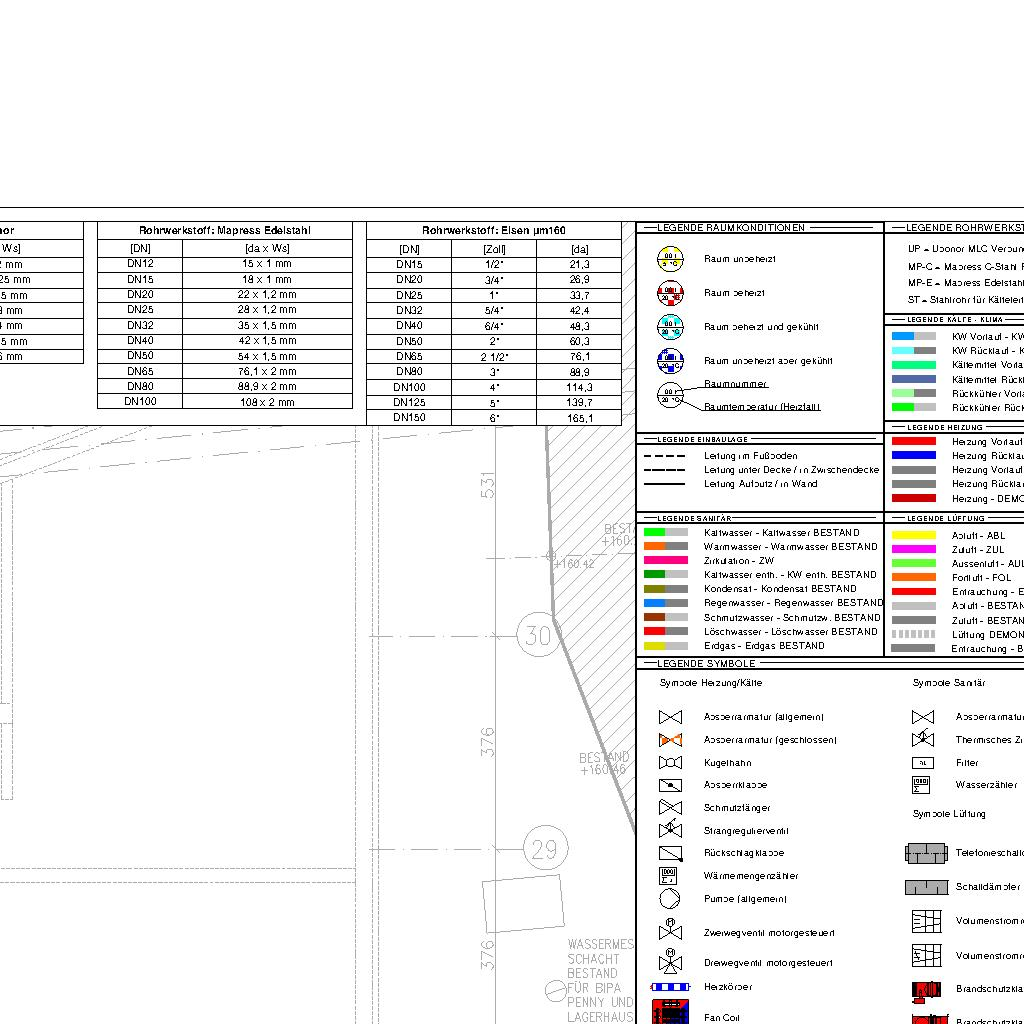Click the Leitung im Fußboden dashed line sample
The height and width of the screenshot is (1024, 1024).
[664, 456]
